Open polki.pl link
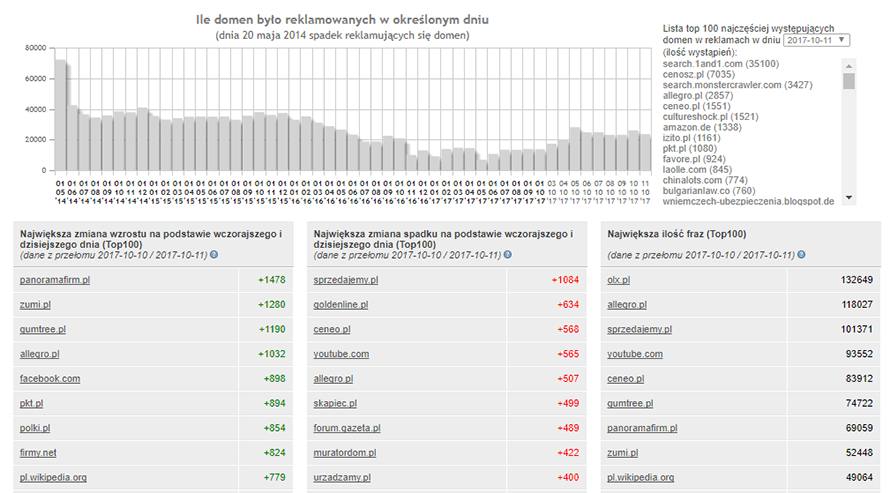Screen dimensions: 890x493 coord(35,428)
